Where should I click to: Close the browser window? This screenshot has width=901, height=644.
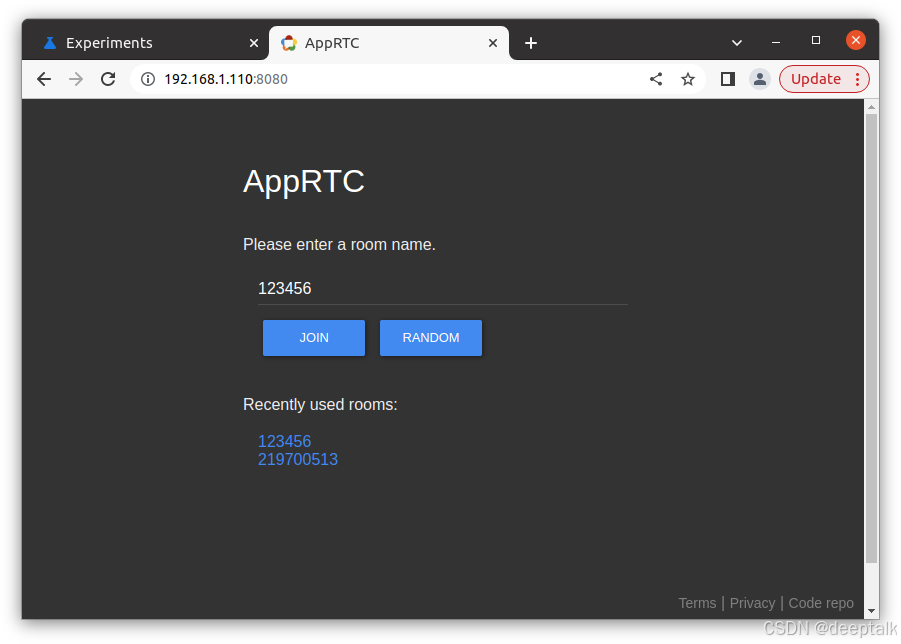(x=856, y=40)
